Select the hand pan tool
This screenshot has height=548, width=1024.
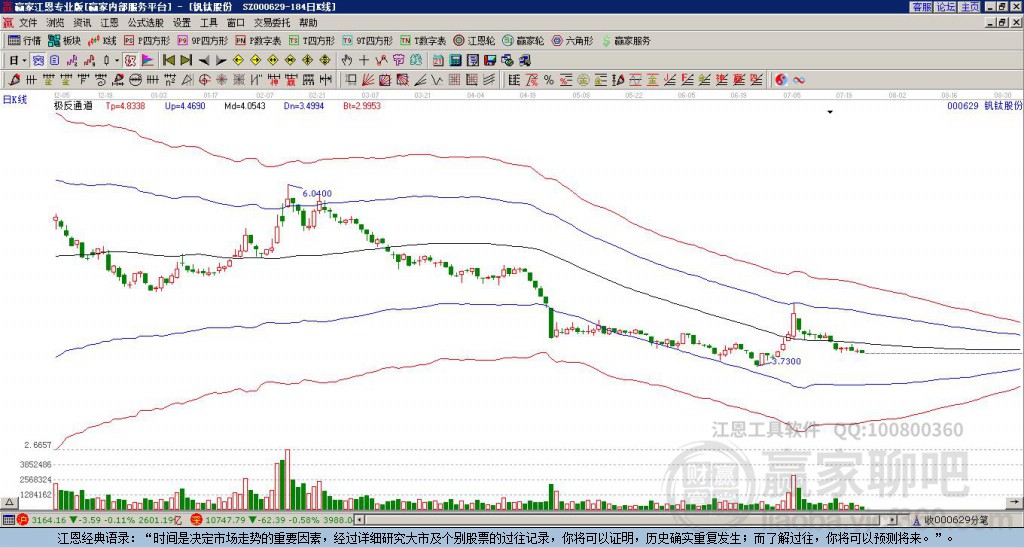pos(347,61)
